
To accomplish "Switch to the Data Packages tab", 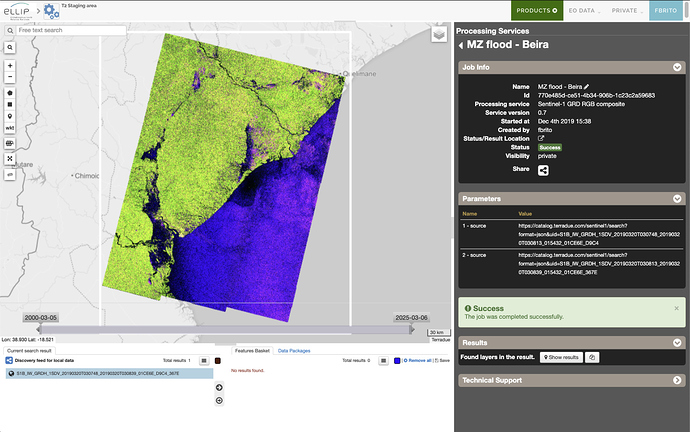I will coord(294,351).
